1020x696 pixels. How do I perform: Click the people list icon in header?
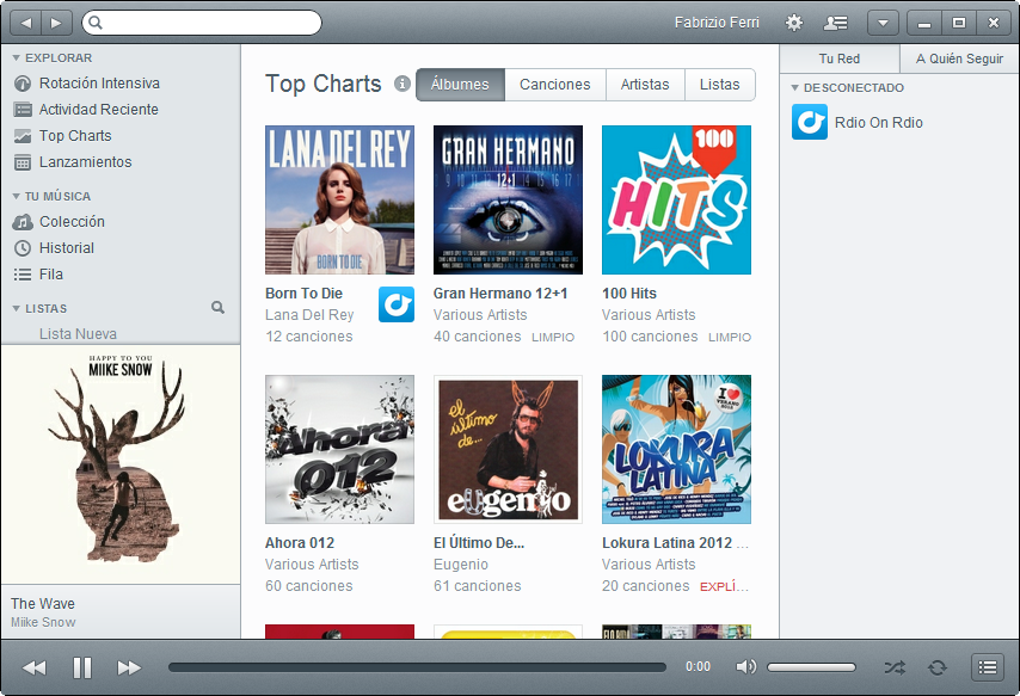tap(835, 23)
